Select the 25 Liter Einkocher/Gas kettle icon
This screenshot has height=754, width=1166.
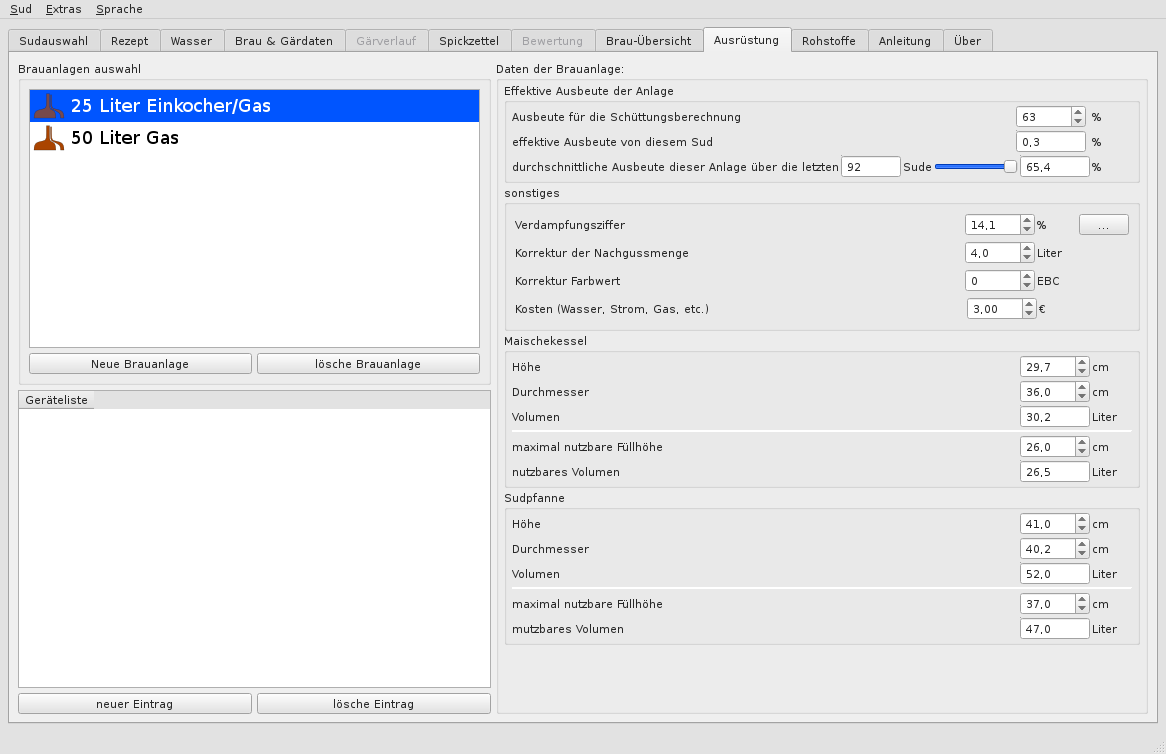pos(48,105)
